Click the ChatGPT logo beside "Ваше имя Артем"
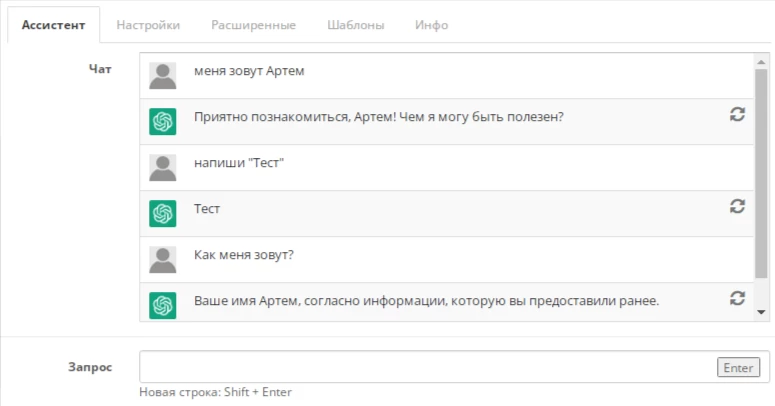 (163, 305)
